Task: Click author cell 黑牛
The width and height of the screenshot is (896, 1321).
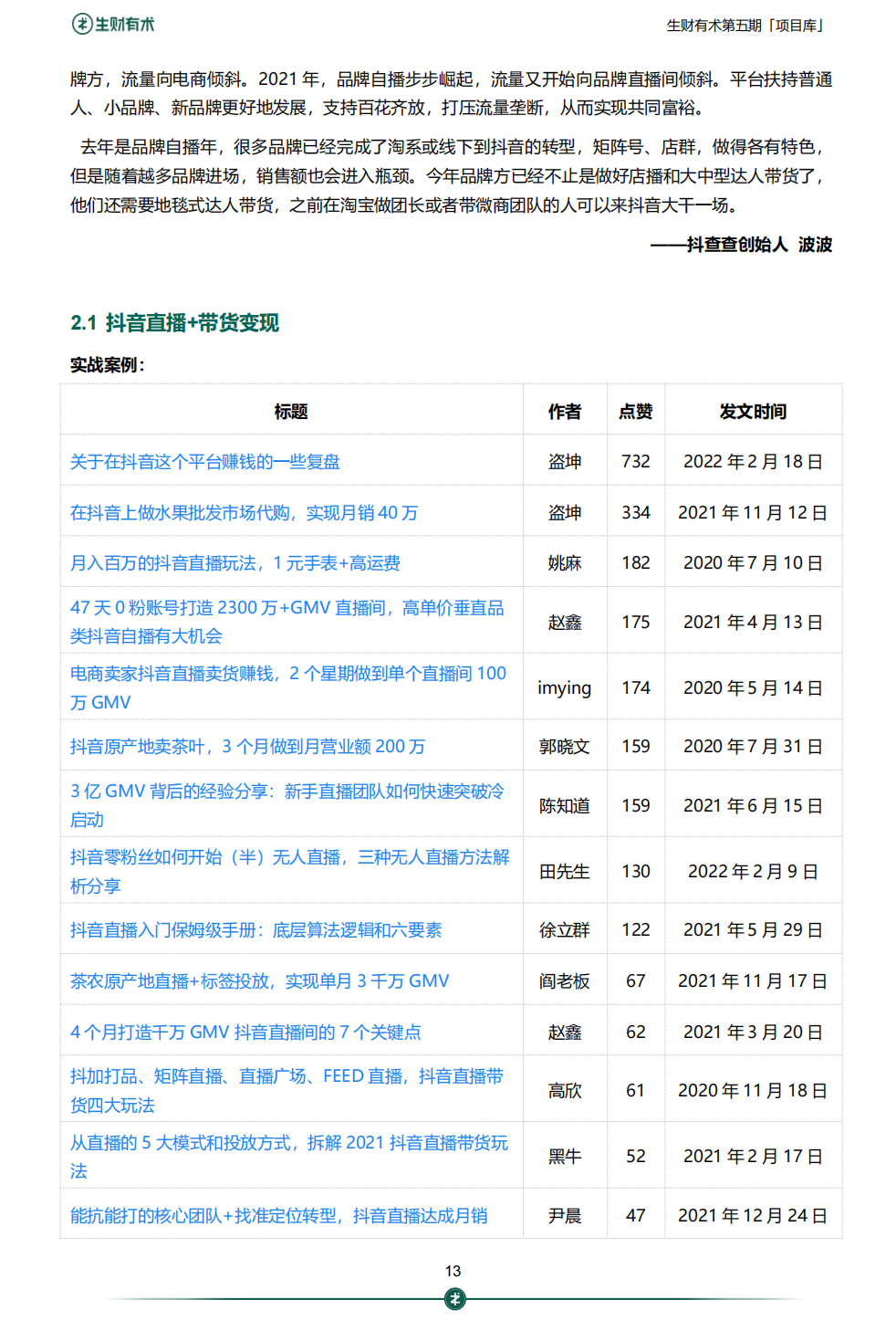Action: [x=565, y=1157]
